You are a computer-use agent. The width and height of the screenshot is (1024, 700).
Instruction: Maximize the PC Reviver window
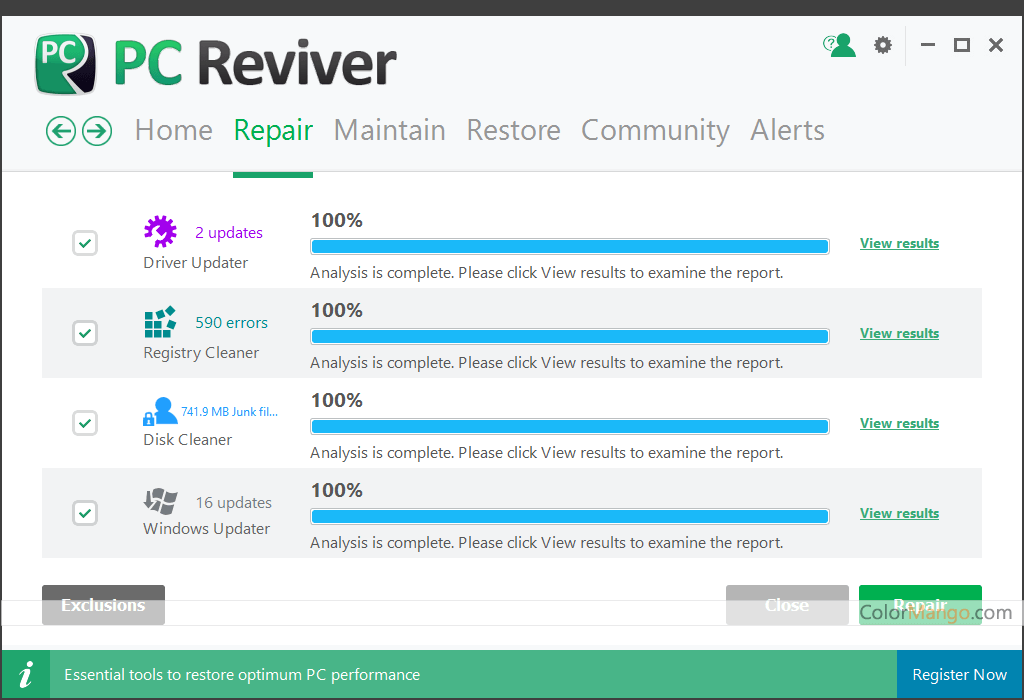tap(961, 45)
